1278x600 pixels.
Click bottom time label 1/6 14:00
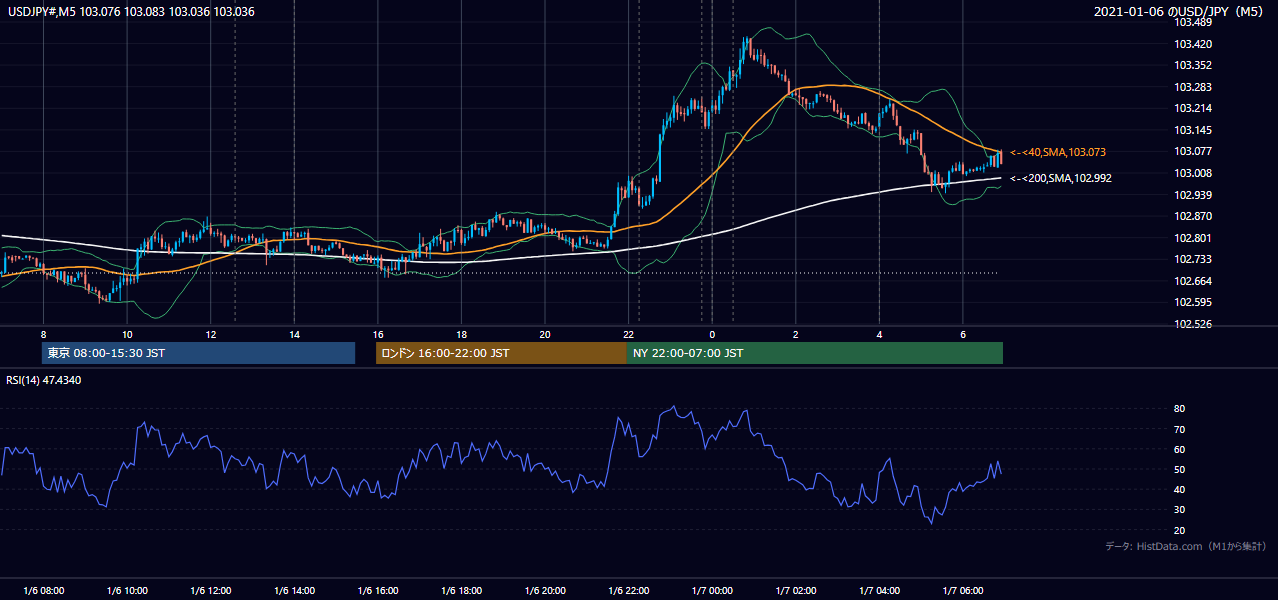[294, 591]
